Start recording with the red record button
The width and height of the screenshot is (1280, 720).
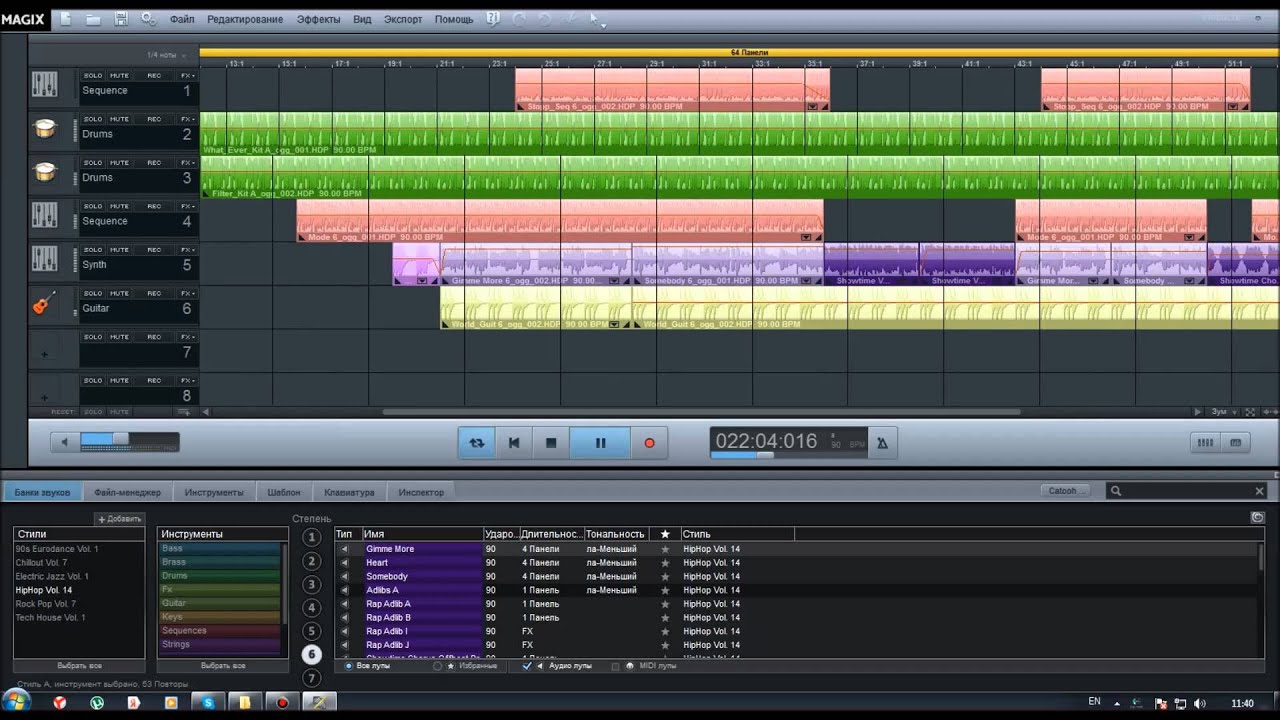pyautogui.click(x=649, y=443)
